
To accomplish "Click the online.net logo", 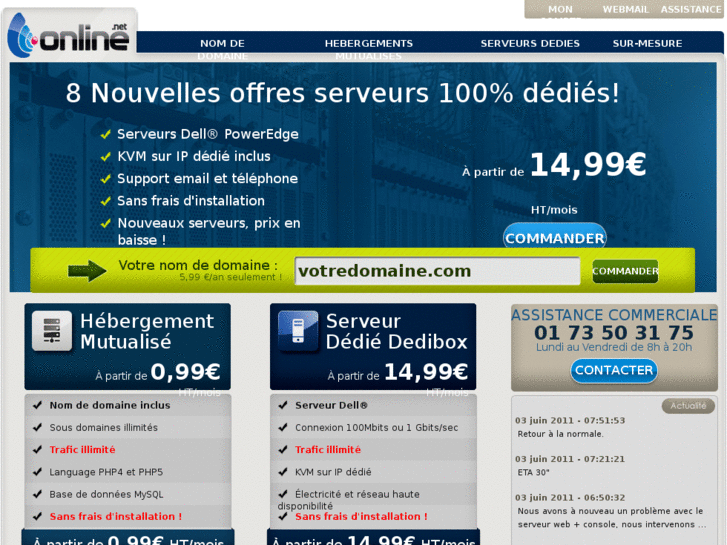I will tap(68, 36).
